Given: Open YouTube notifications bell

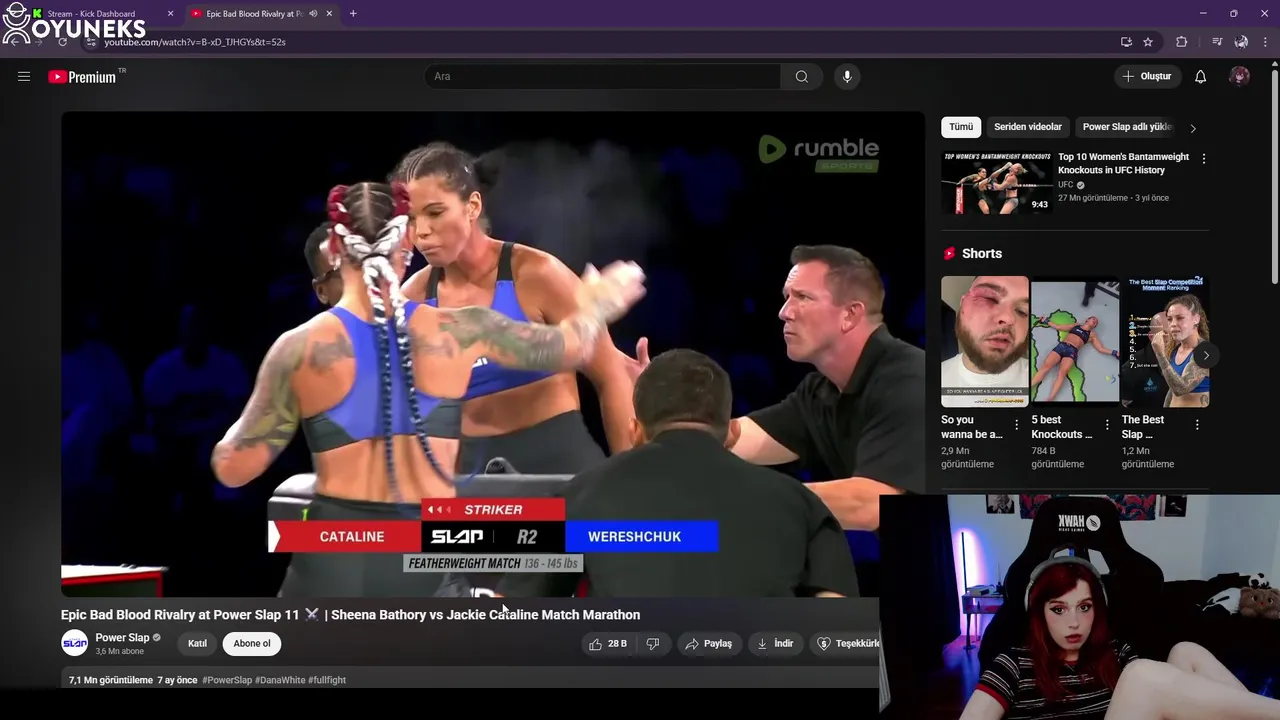Looking at the screenshot, I should (1201, 77).
